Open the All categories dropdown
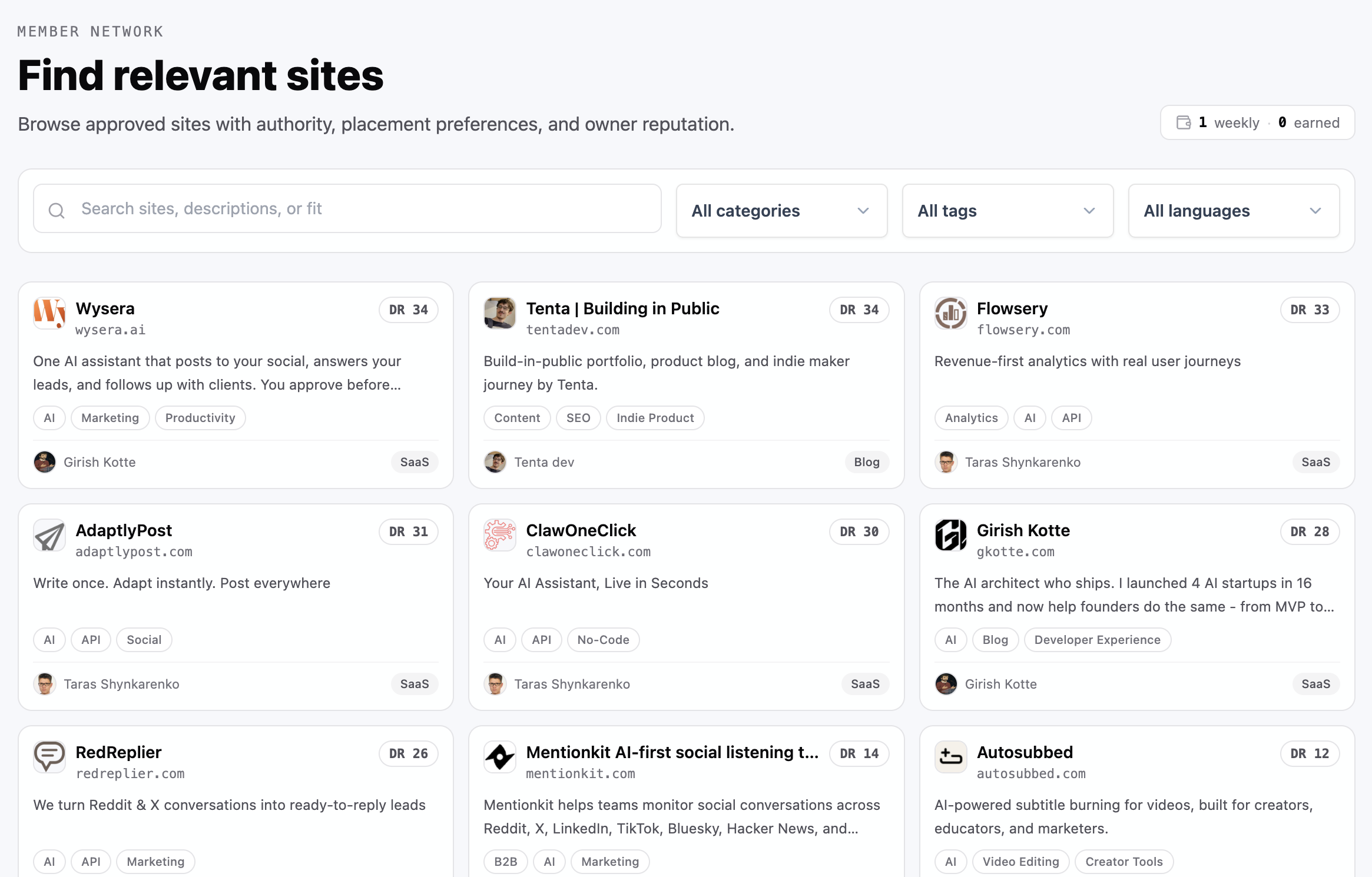Screen dimensions: 1372x877 point(781,211)
